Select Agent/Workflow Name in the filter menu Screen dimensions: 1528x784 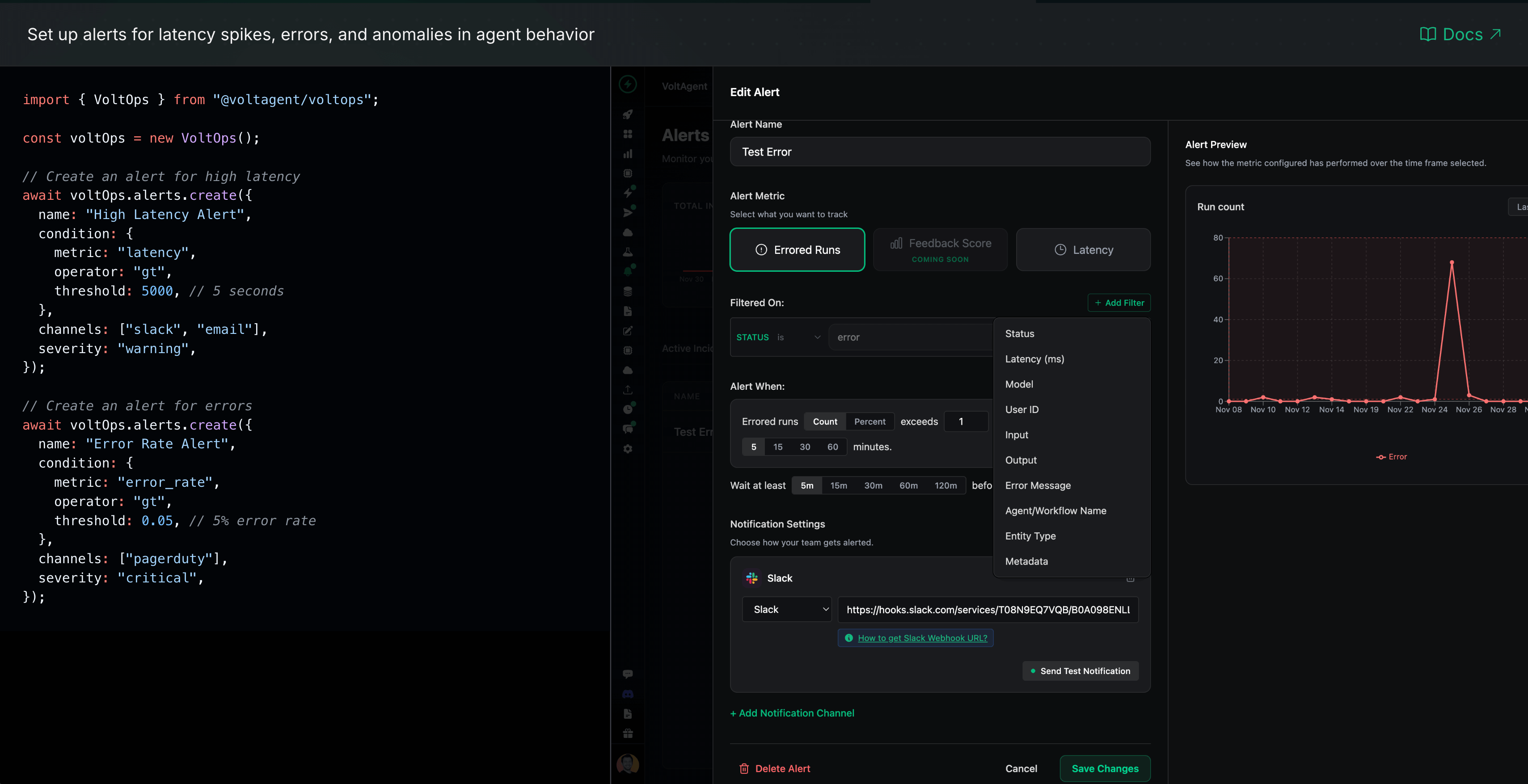(1055, 510)
